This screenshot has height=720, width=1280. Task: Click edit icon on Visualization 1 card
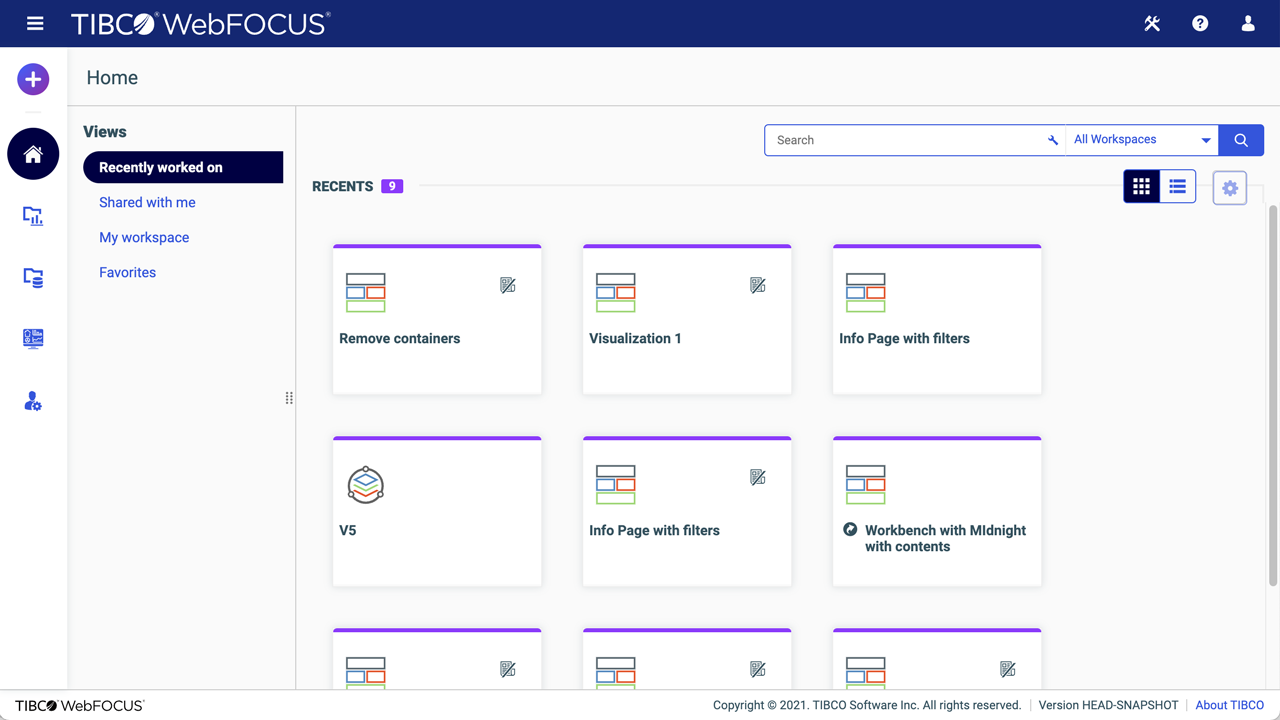(x=758, y=286)
